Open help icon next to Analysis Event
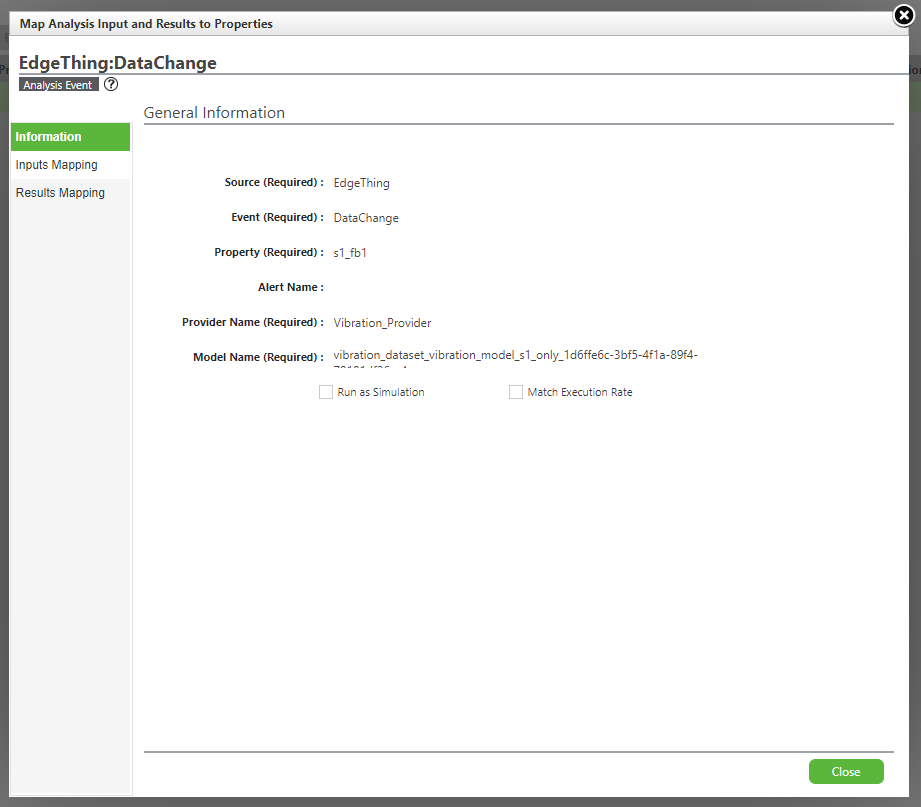 (111, 85)
